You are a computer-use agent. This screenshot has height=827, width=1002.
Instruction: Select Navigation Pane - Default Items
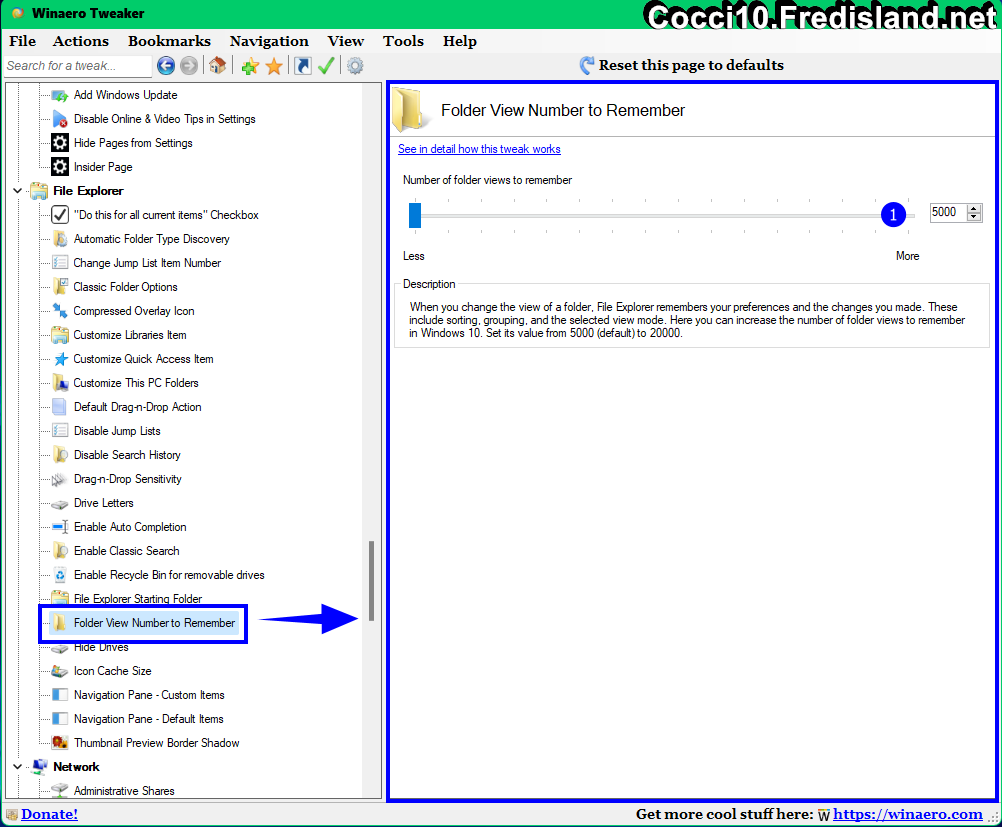coord(149,719)
